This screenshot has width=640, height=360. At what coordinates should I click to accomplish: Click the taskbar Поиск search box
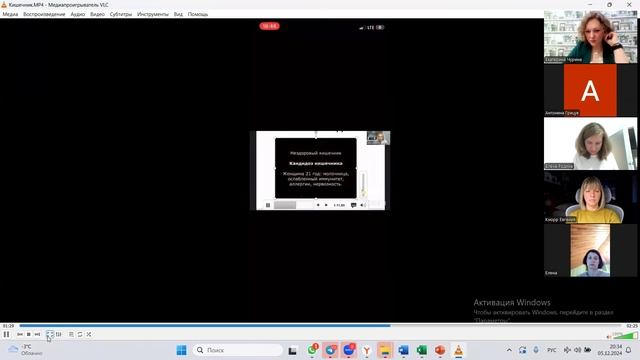[238, 350]
